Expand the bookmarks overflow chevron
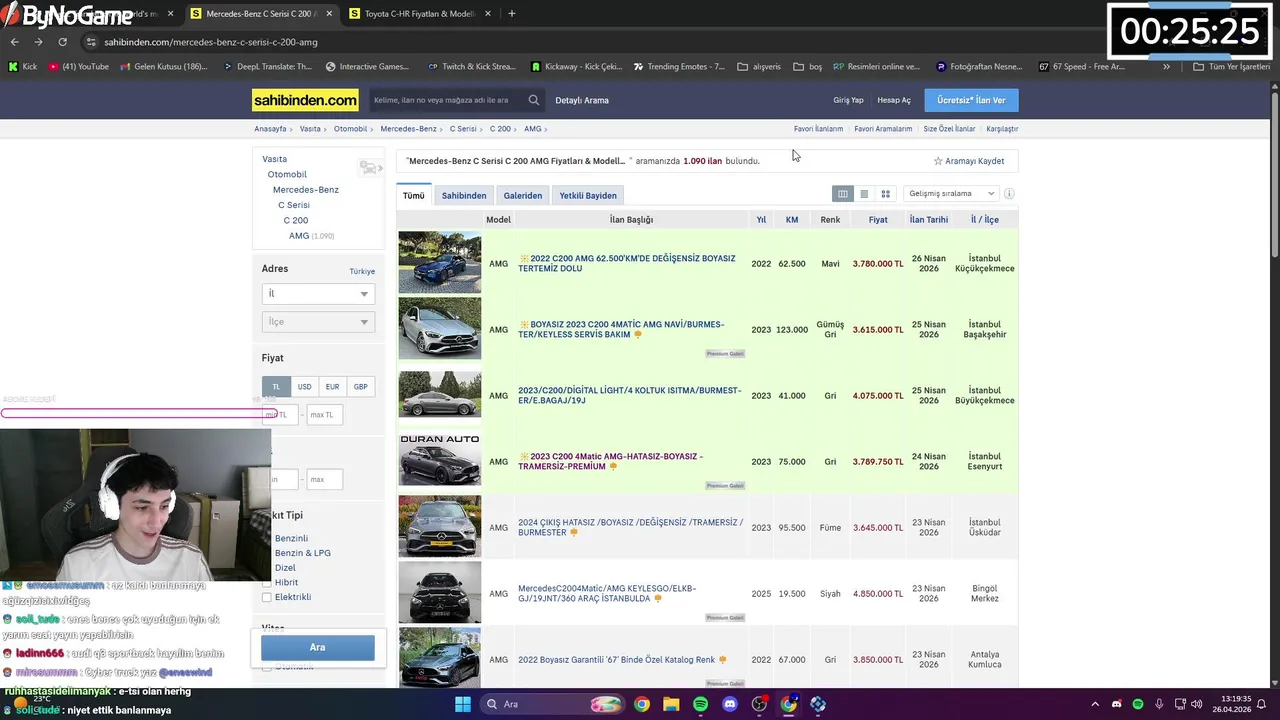This screenshot has width=1280, height=720. point(1166,67)
